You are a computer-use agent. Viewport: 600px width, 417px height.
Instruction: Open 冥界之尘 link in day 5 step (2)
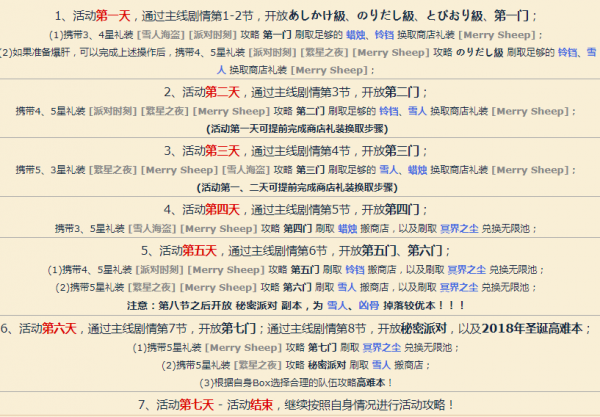pos(459,287)
